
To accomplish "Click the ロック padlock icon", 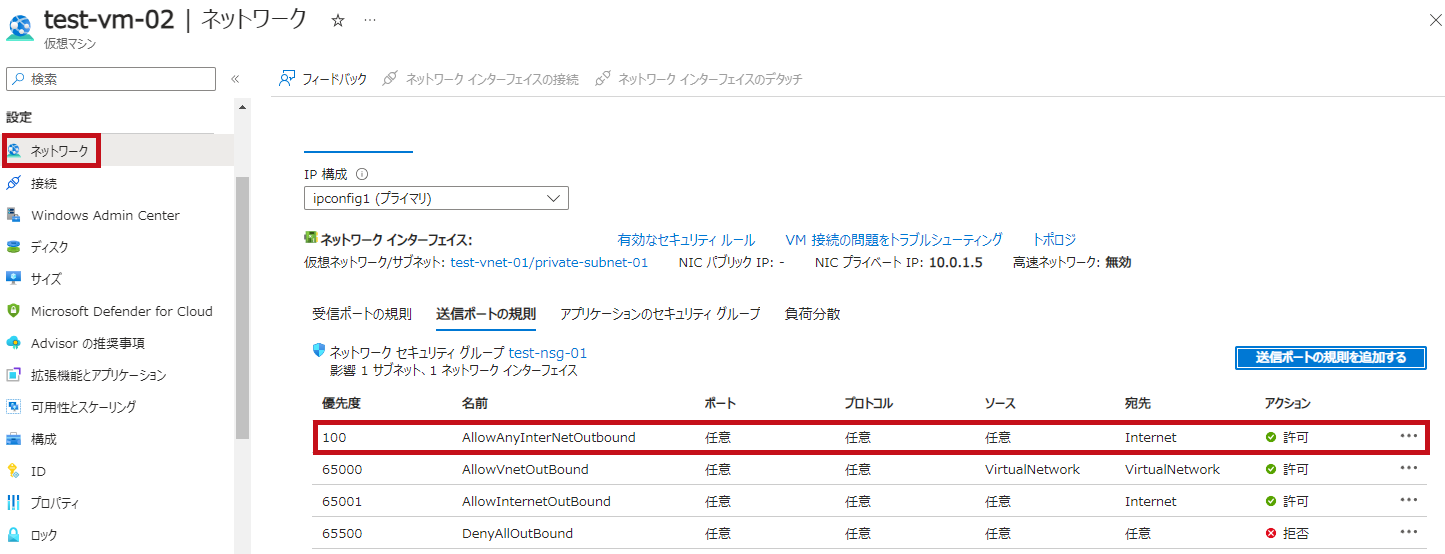I will click(14, 535).
